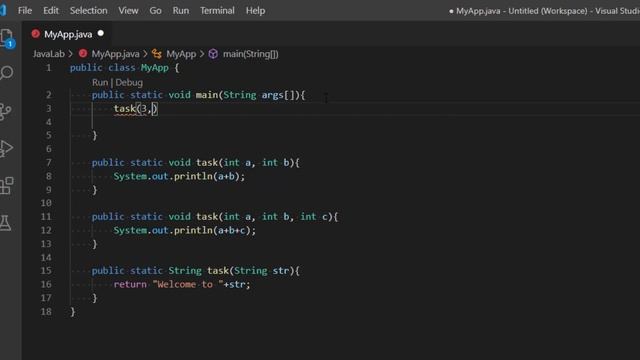Open the Run menu
This screenshot has height=360, width=640.
click(x=181, y=11)
